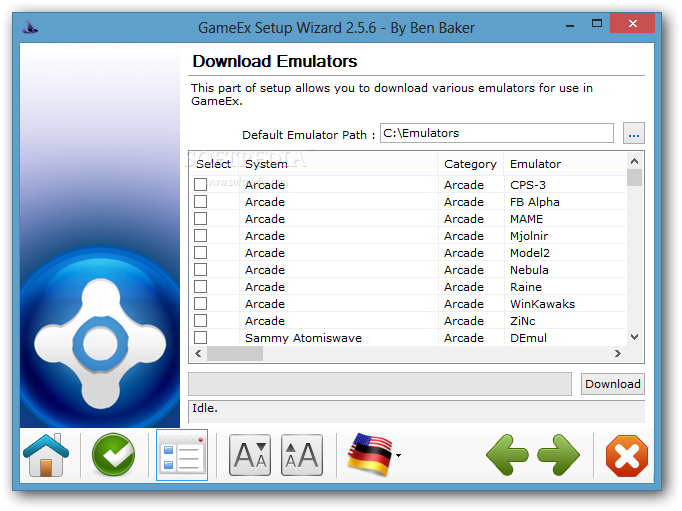Select the MAME emulator checkbox
The height and width of the screenshot is (511, 682).
pyautogui.click(x=201, y=218)
